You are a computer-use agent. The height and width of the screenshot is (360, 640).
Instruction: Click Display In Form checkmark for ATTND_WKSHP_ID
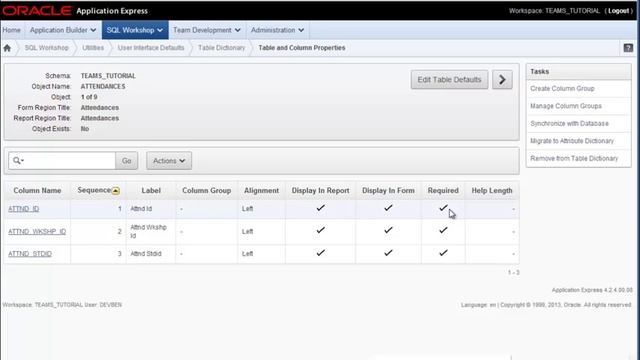[388, 231]
